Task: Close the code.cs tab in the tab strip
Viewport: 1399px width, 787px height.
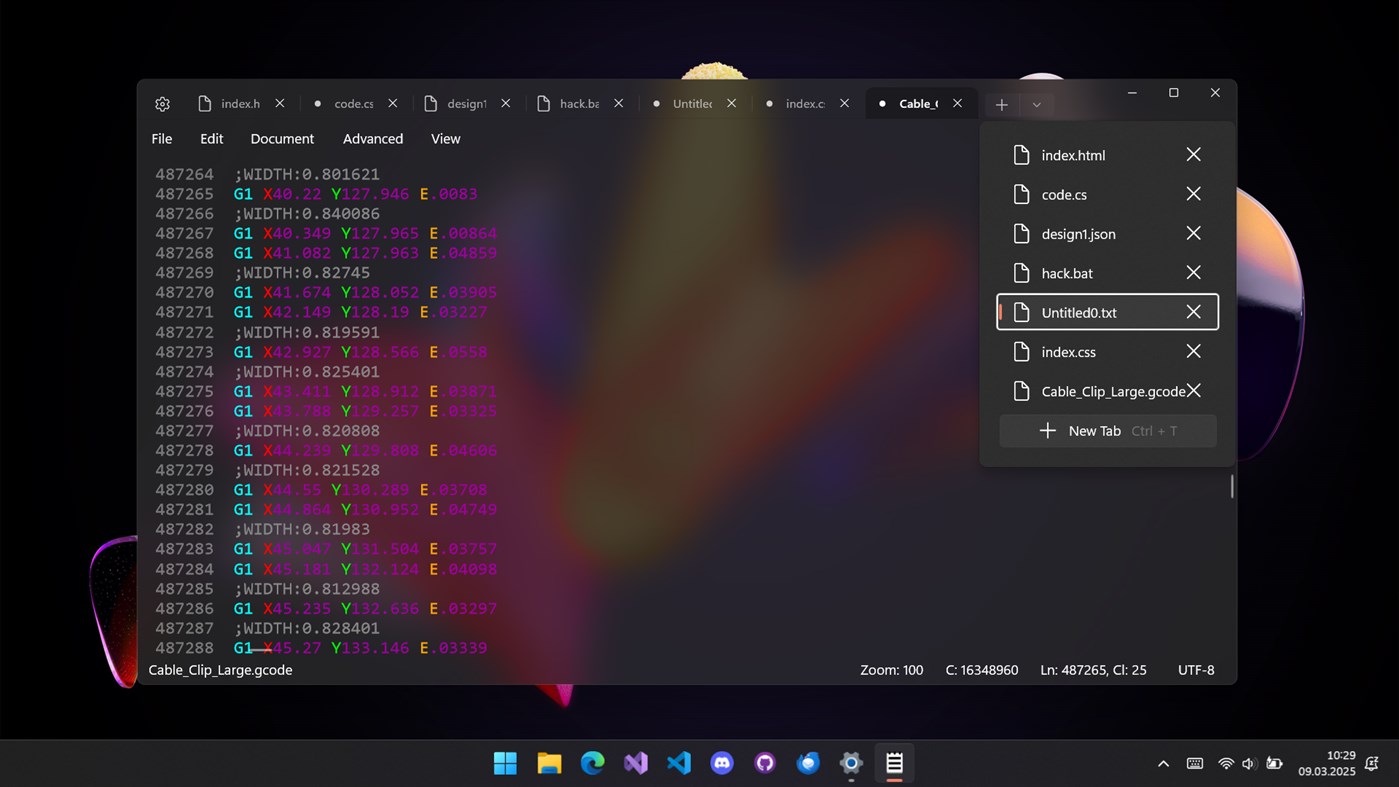Action: (393, 104)
